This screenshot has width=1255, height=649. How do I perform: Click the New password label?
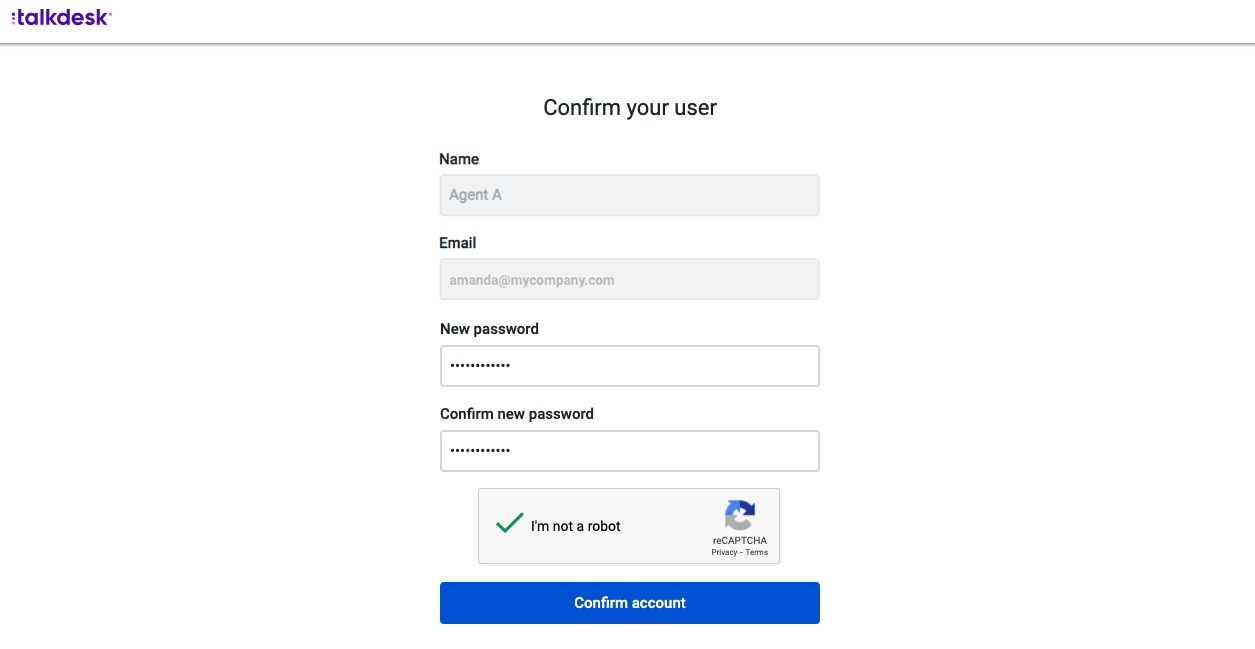[x=489, y=329]
